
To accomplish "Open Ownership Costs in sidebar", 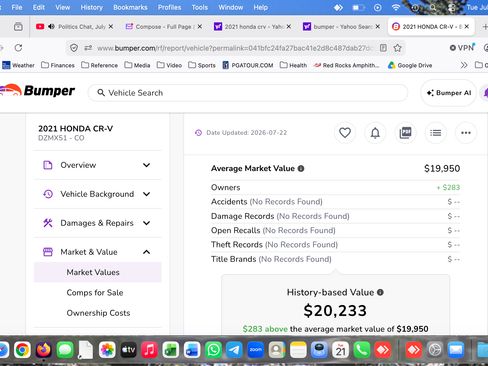I will pos(98,313).
